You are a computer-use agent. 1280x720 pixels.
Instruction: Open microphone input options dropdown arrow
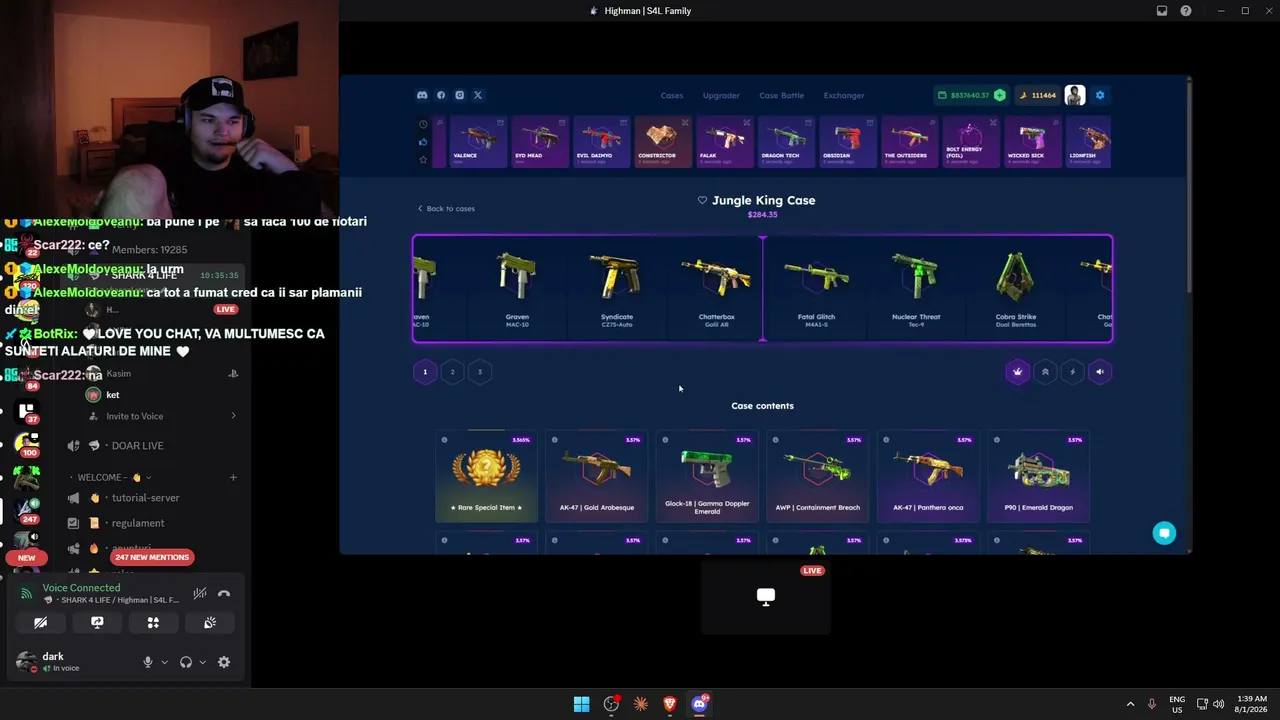(x=164, y=662)
